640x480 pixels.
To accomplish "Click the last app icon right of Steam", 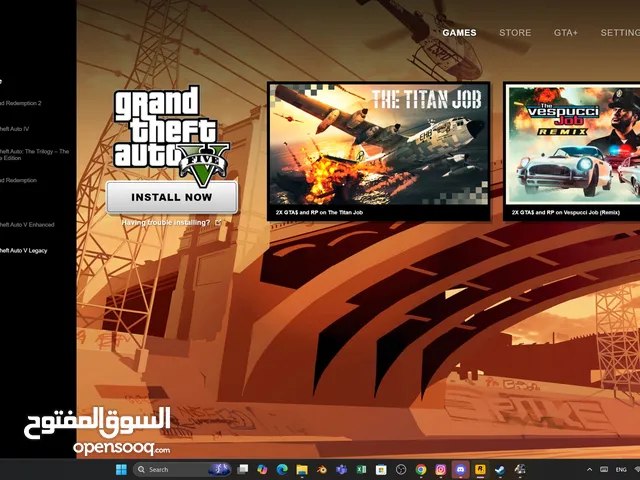I will [520, 469].
